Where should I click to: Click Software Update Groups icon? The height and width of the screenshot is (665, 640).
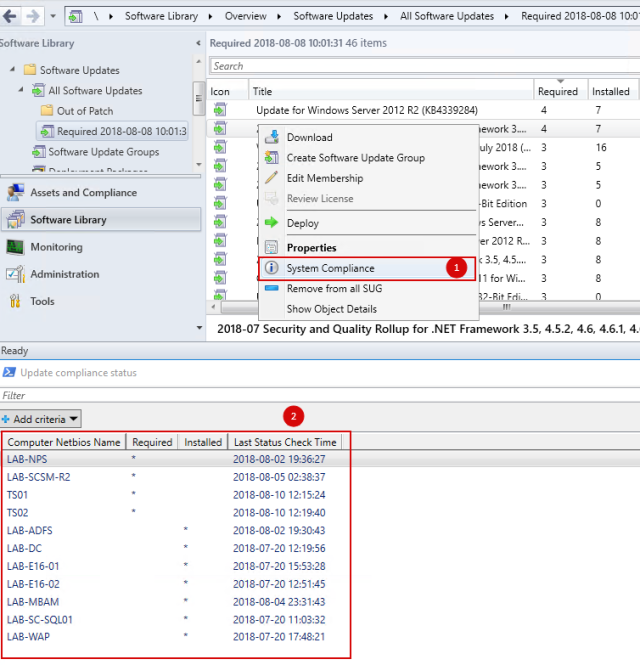(x=39, y=151)
